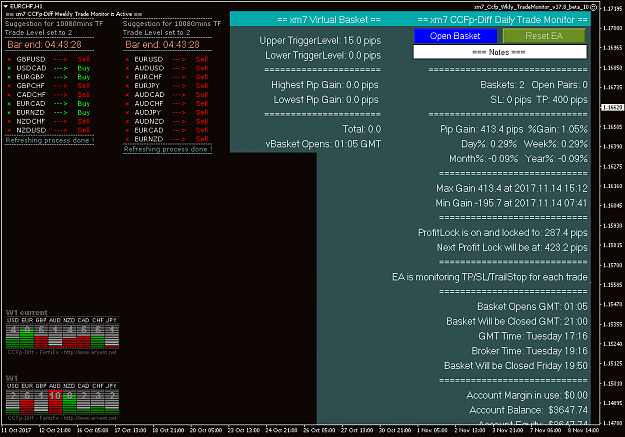Screen dimensions: 625x437
Task: Click 'Basket Will be Closed Friday 19:50'
Action: pos(516,366)
